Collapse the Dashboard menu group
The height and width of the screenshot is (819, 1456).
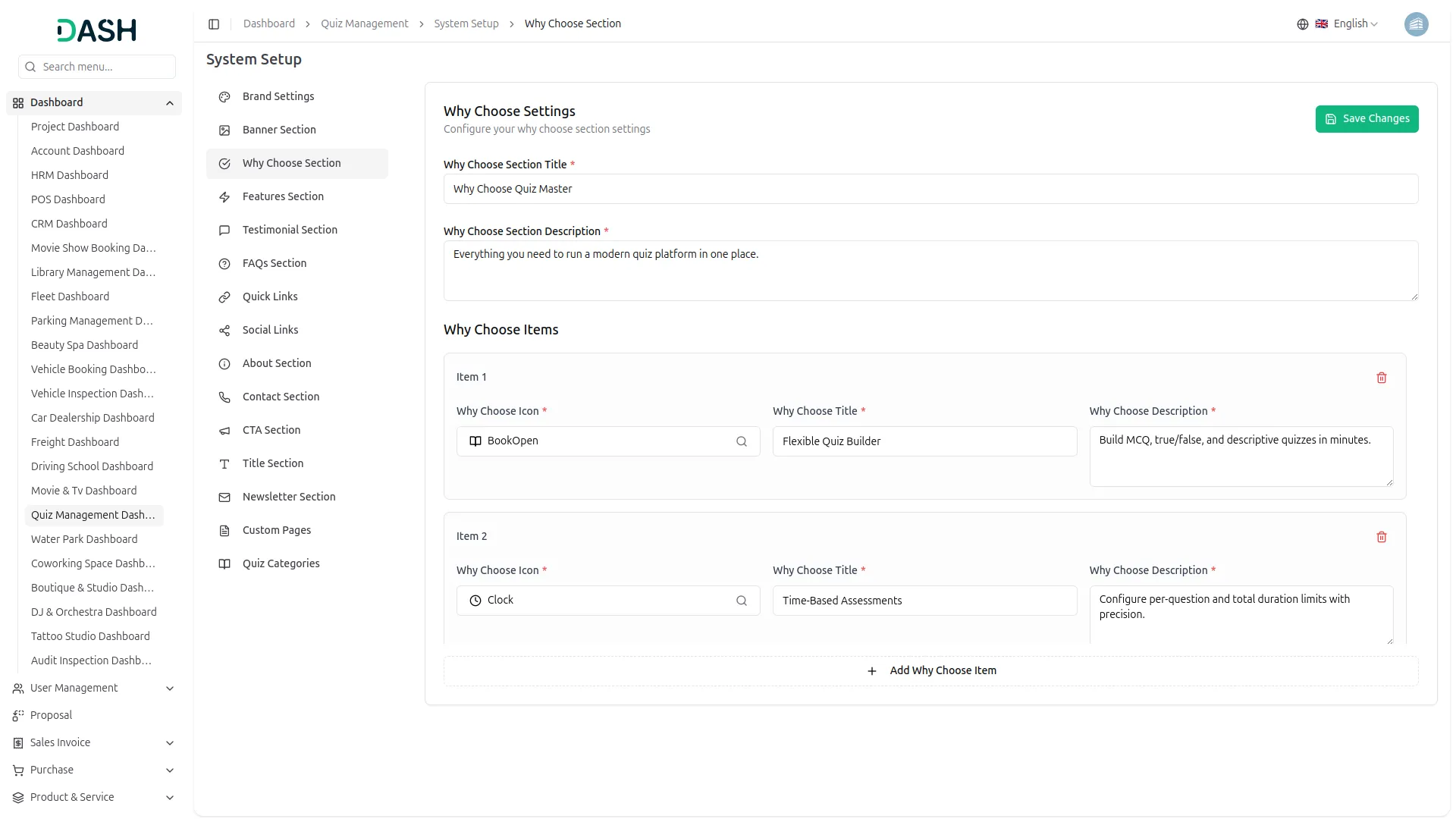pos(169,103)
